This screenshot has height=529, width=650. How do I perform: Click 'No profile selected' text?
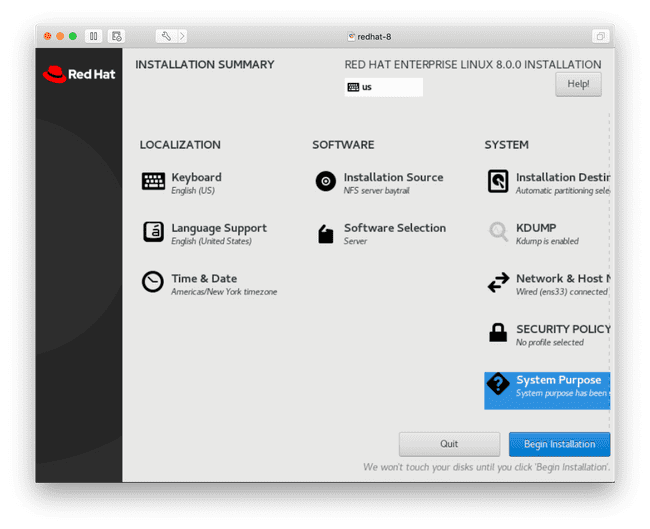[x=550, y=342]
